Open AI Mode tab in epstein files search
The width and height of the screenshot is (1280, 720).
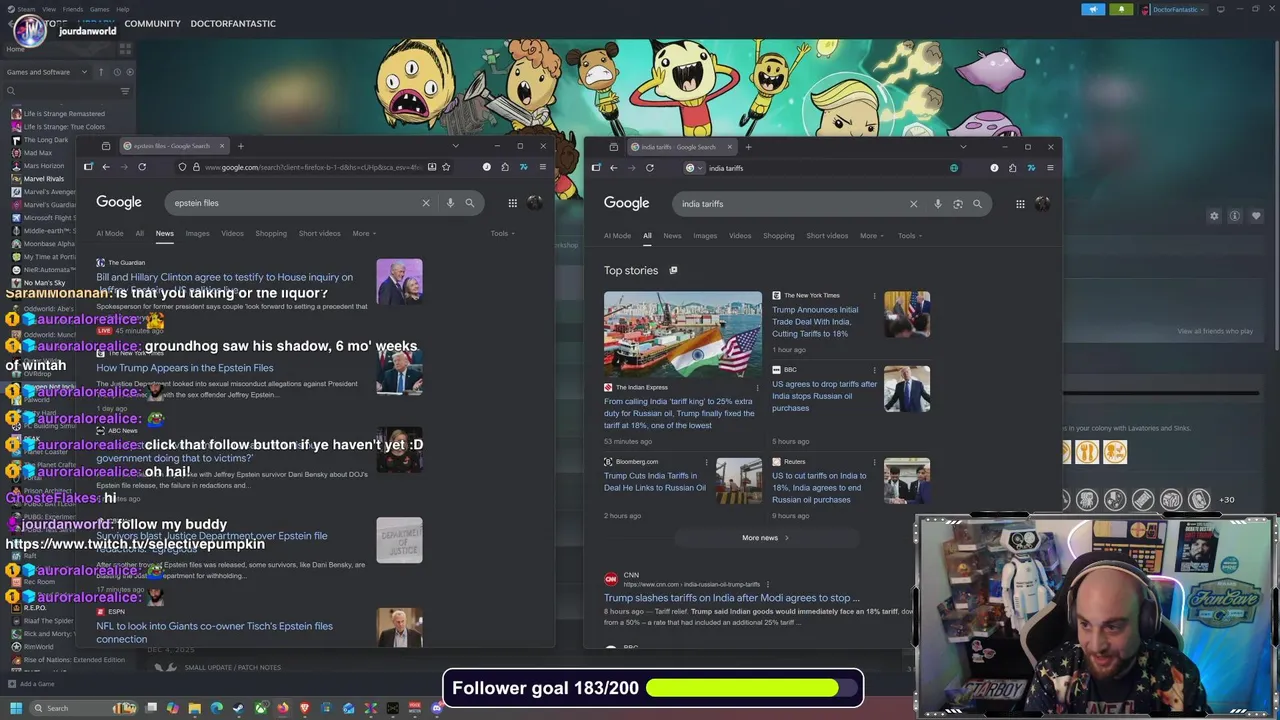[109, 233]
